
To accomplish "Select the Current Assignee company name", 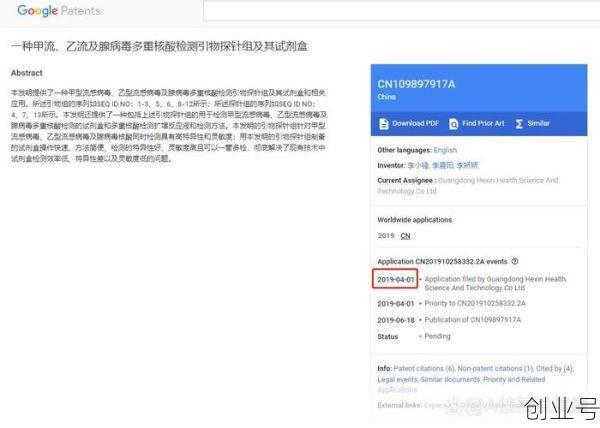I will [468, 186].
